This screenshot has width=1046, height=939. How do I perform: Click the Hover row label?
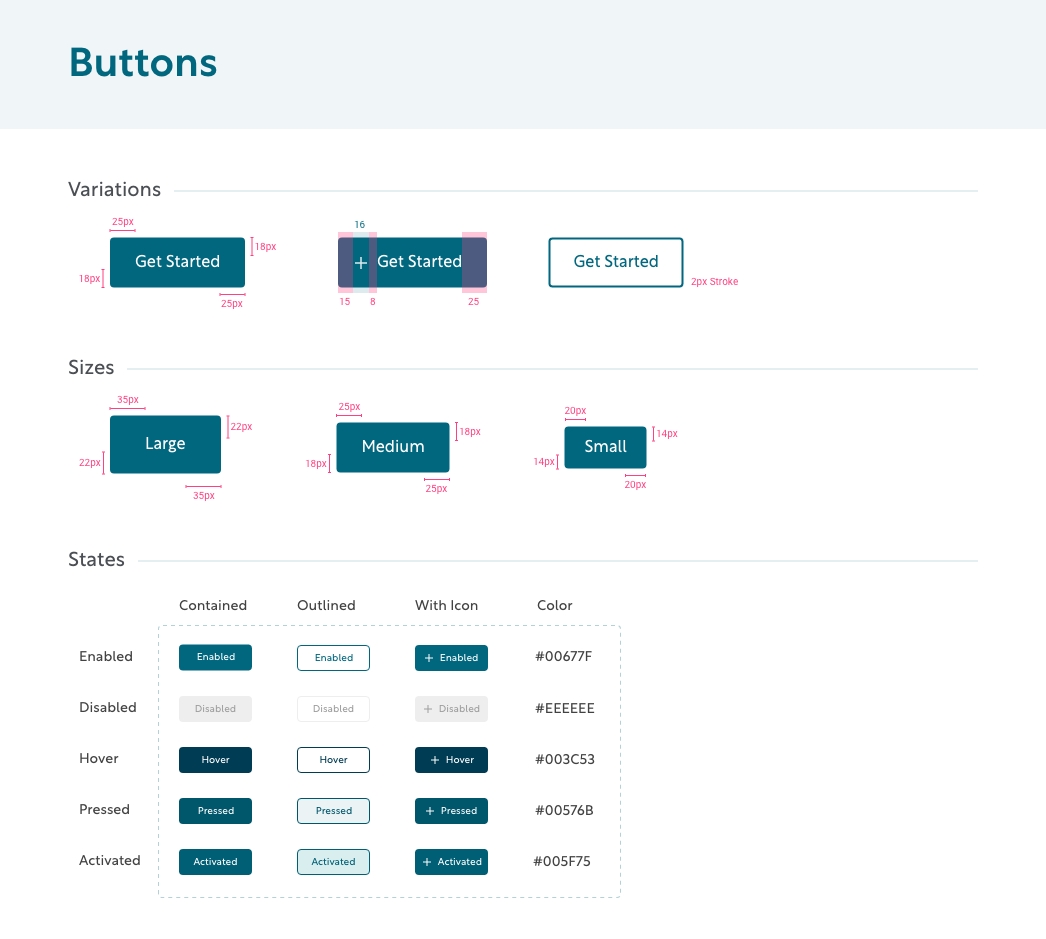coord(99,758)
